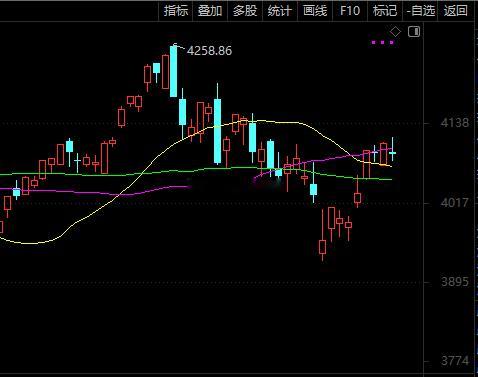
Task: Open the 指标 indicators menu
Action: 176,11
